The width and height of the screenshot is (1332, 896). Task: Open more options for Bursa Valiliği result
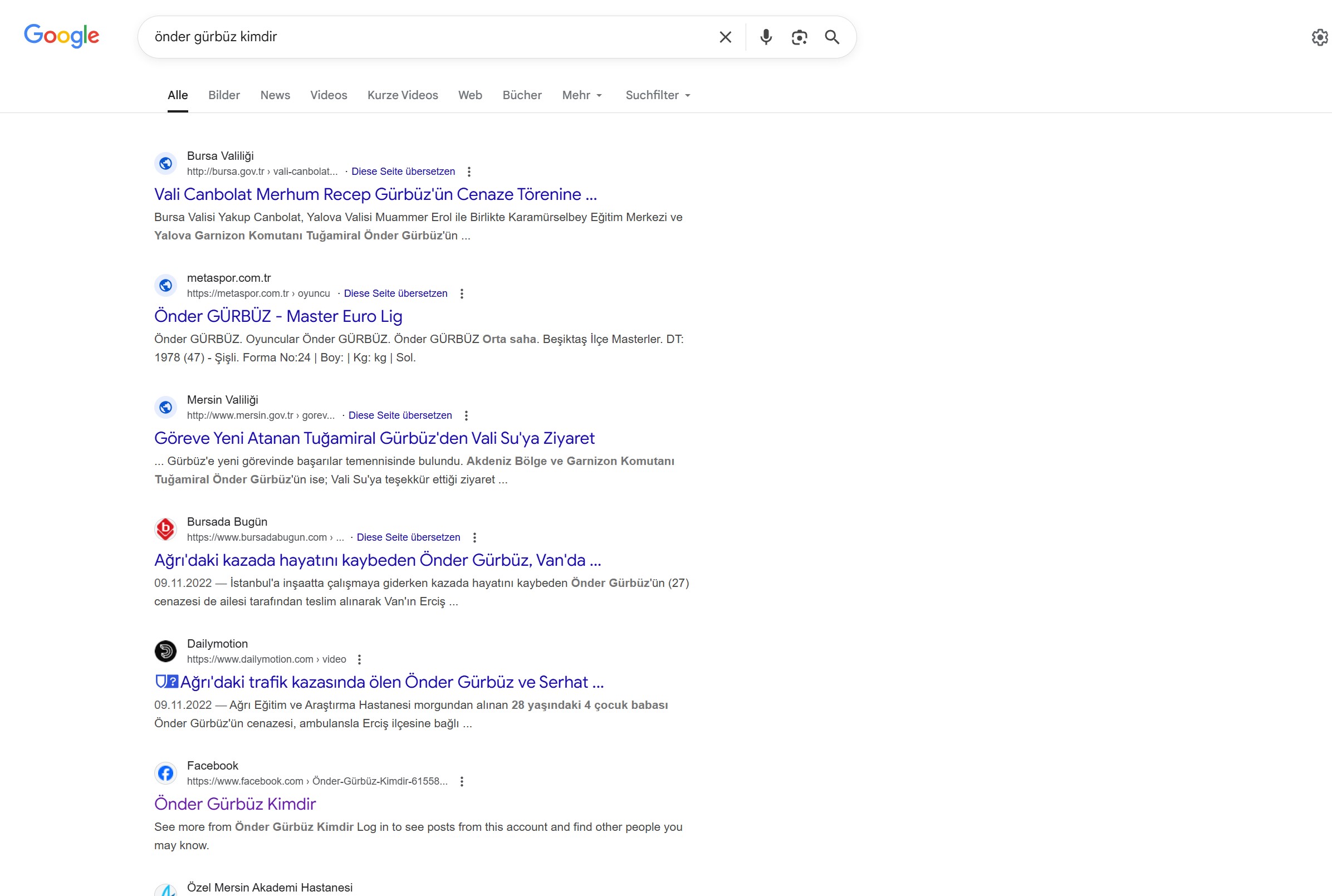click(468, 172)
